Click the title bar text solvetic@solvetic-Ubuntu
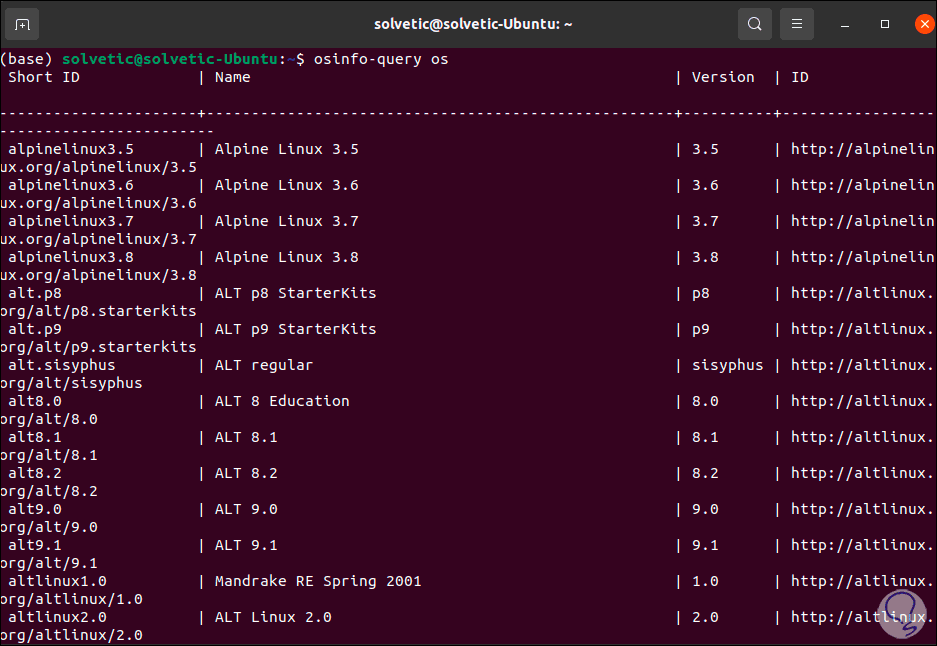Image resolution: width=937 pixels, height=646 pixels. [472, 23]
